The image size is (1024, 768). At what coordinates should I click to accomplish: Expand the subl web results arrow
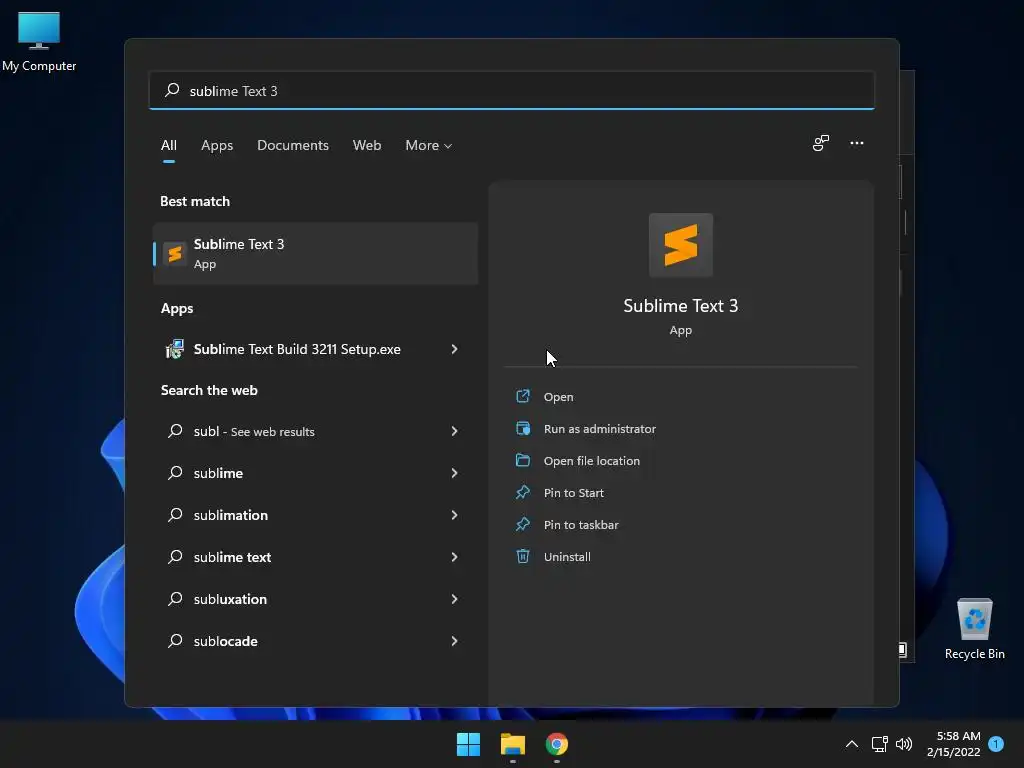point(454,431)
